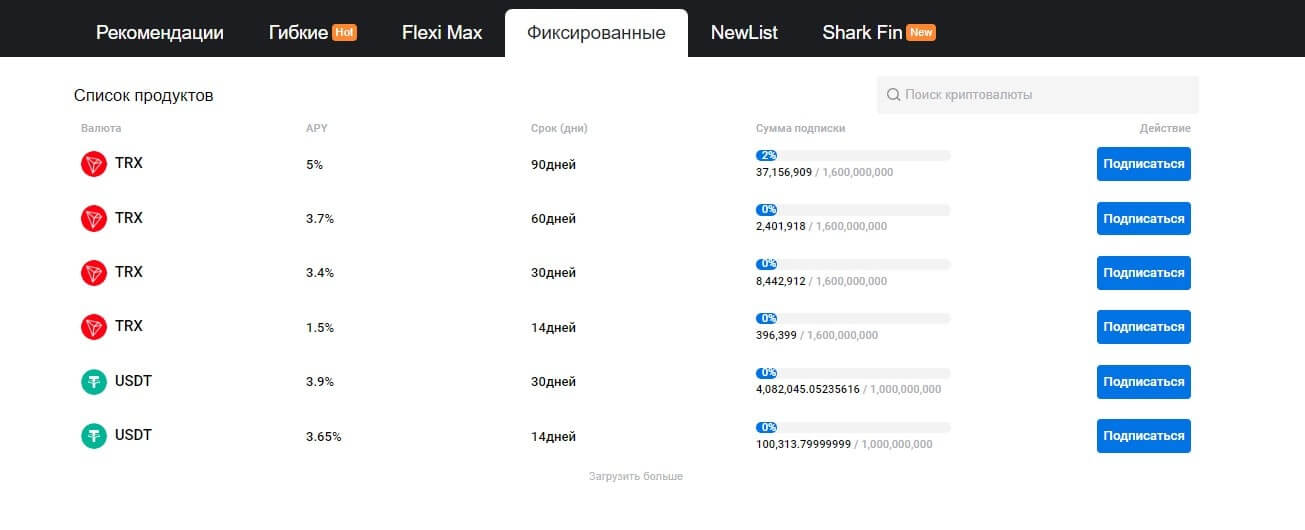Go to the NewList tab
Viewport: 1305px width, 530px height.
[744, 32]
